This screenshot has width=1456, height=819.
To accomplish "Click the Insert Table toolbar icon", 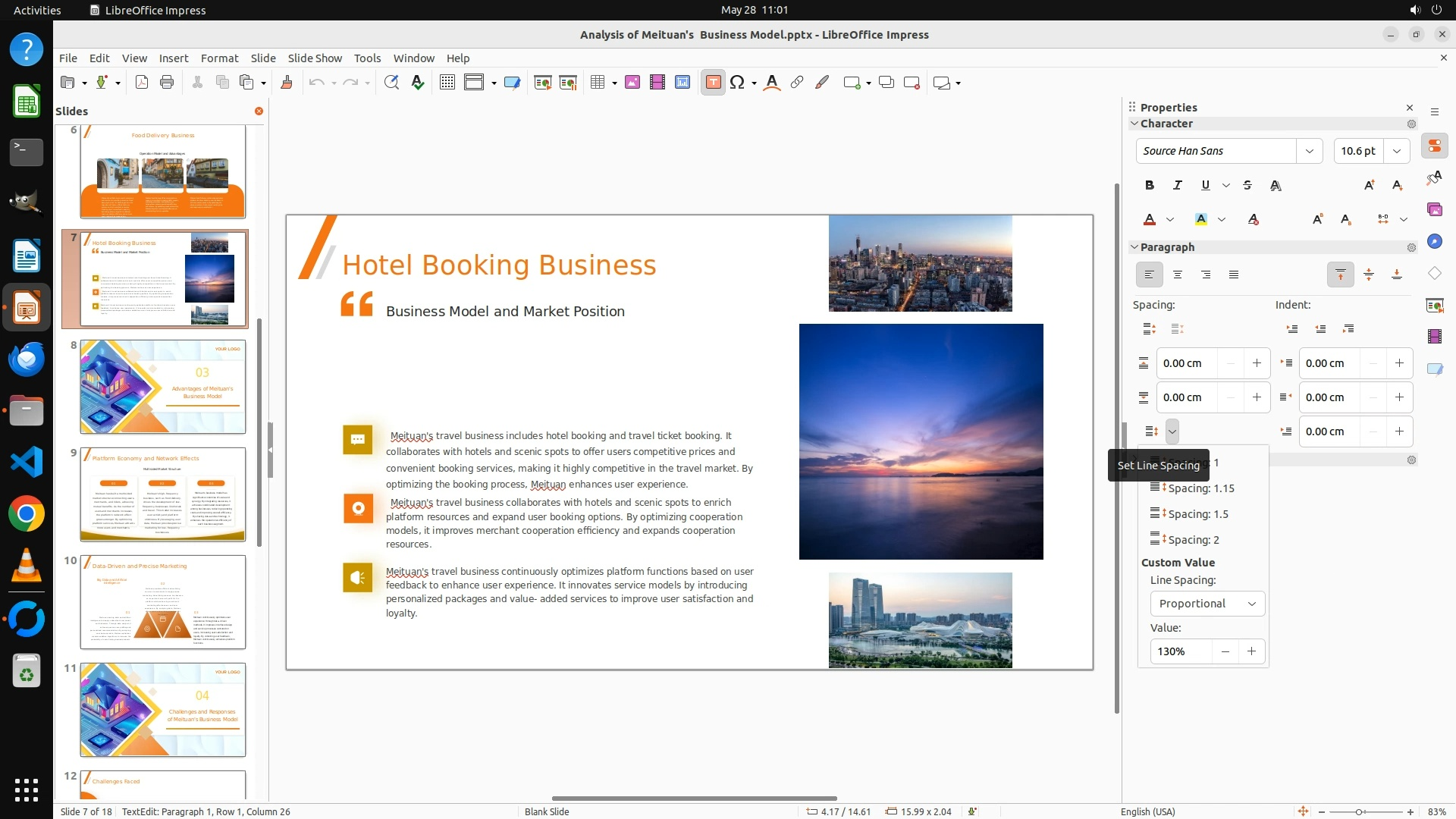I will (x=598, y=83).
